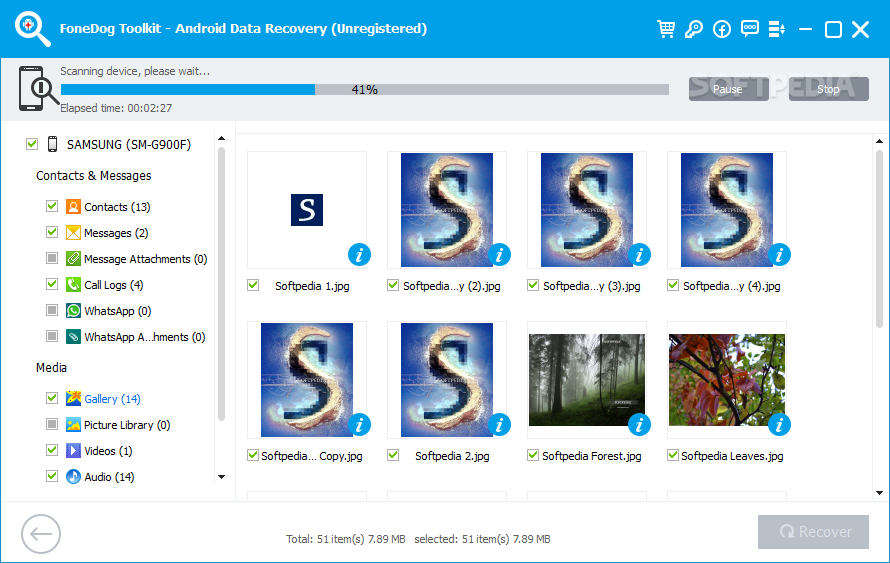
Task: Show info for Softpedia...y (4).jpg
Action: (779, 255)
